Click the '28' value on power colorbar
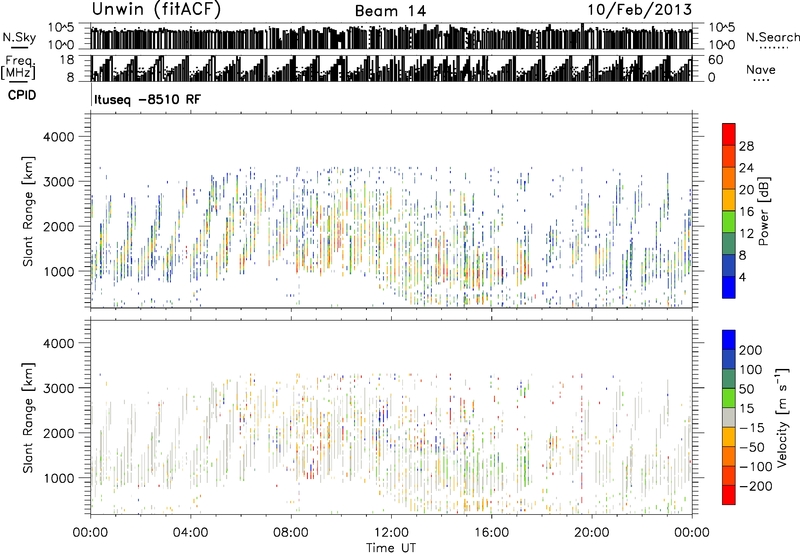800x554 pixels. tap(746, 146)
